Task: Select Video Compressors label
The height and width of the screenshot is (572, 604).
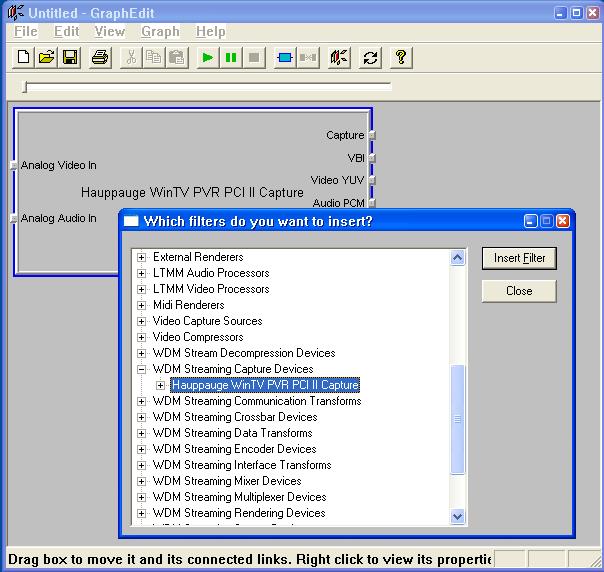Action: pyautogui.click(x=198, y=337)
